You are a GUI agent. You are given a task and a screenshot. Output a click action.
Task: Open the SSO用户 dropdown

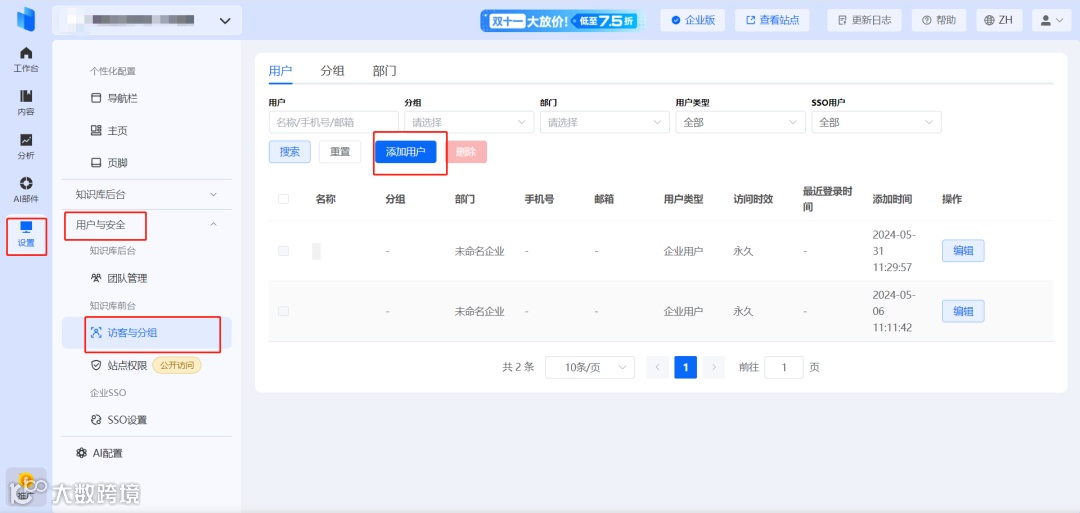click(x=876, y=122)
